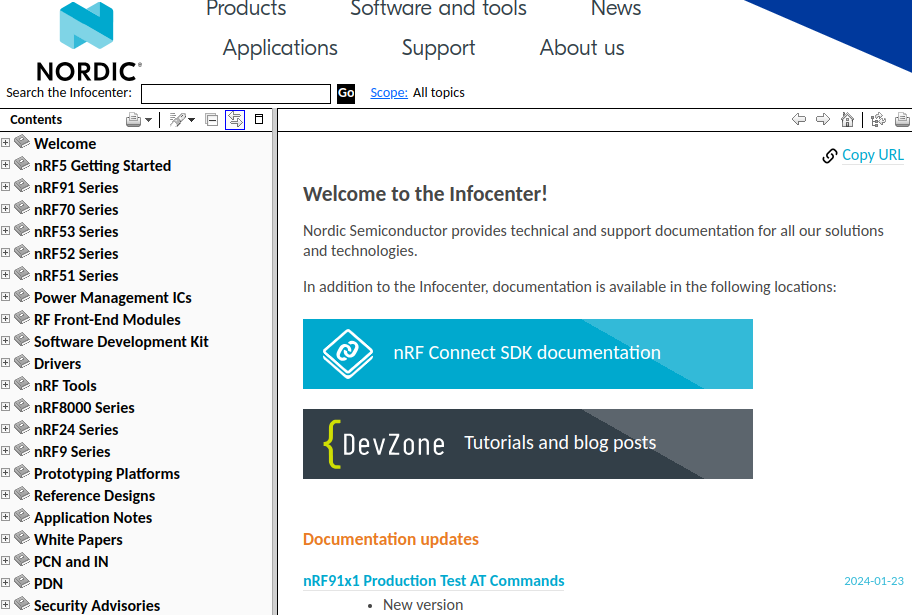Click the Collapse All icon in Contents
Screen dimensions: 912x615
pyautogui.click(x=211, y=120)
